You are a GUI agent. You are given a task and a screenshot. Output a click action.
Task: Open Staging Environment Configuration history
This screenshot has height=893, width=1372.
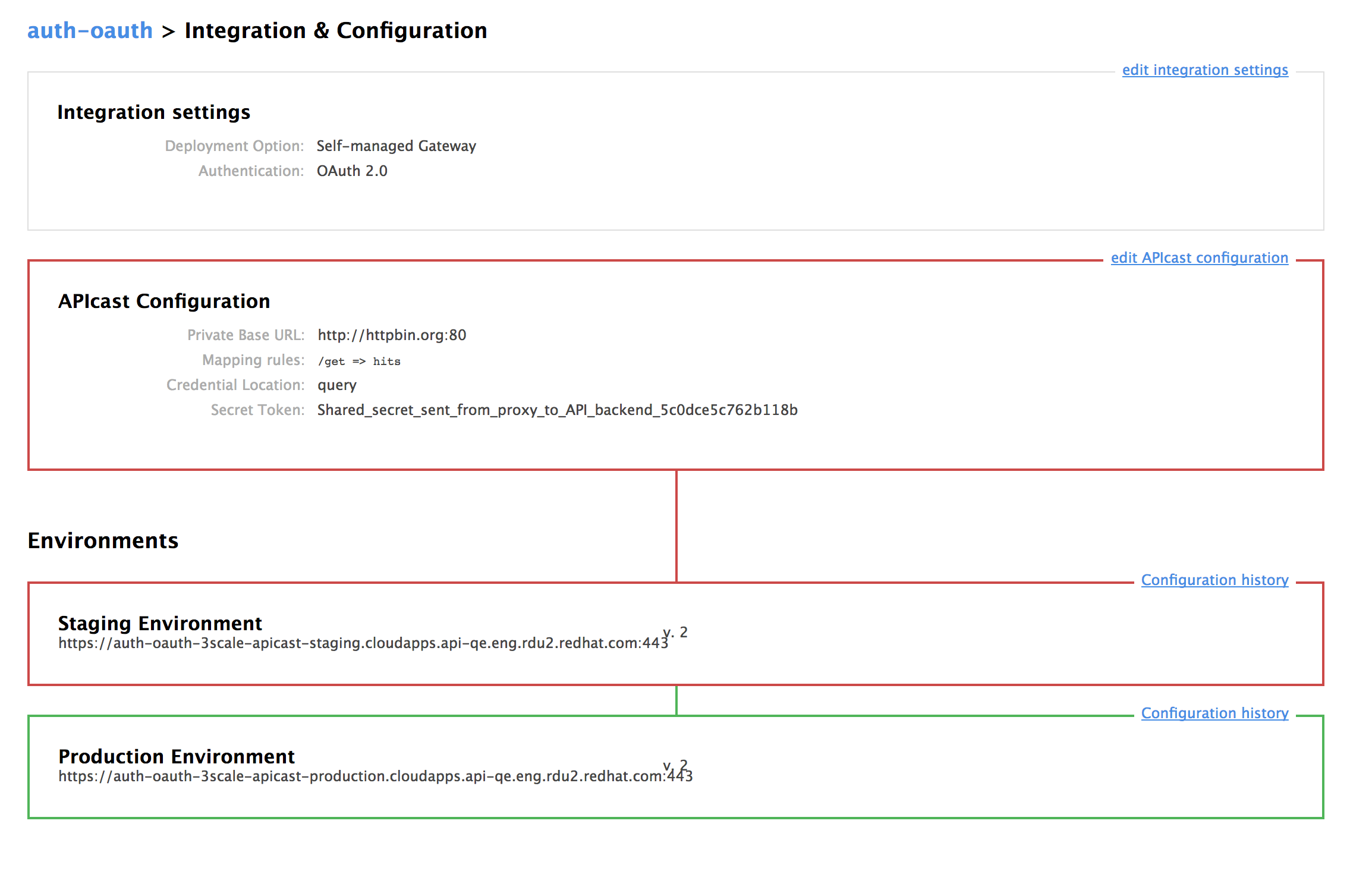click(1214, 580)
